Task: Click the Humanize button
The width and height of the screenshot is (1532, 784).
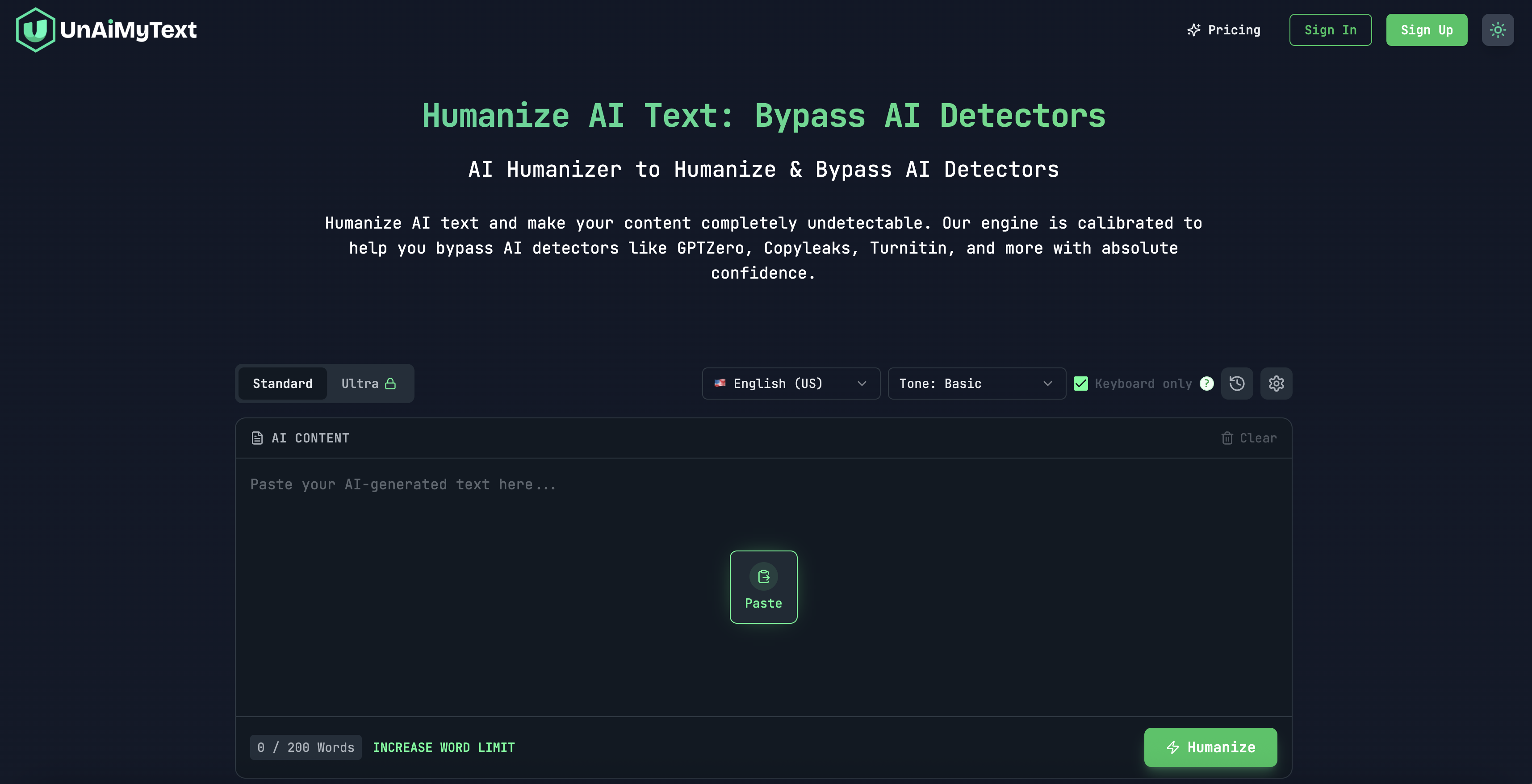Action: pos(1210,747)
